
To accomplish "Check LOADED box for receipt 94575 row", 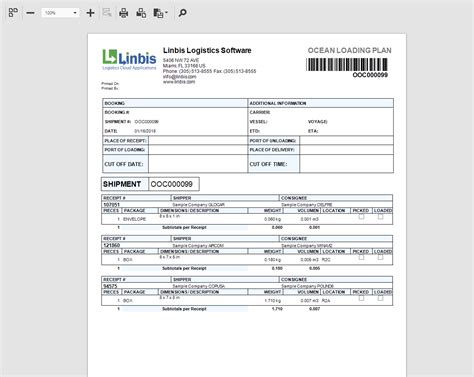I will [380, 298].
